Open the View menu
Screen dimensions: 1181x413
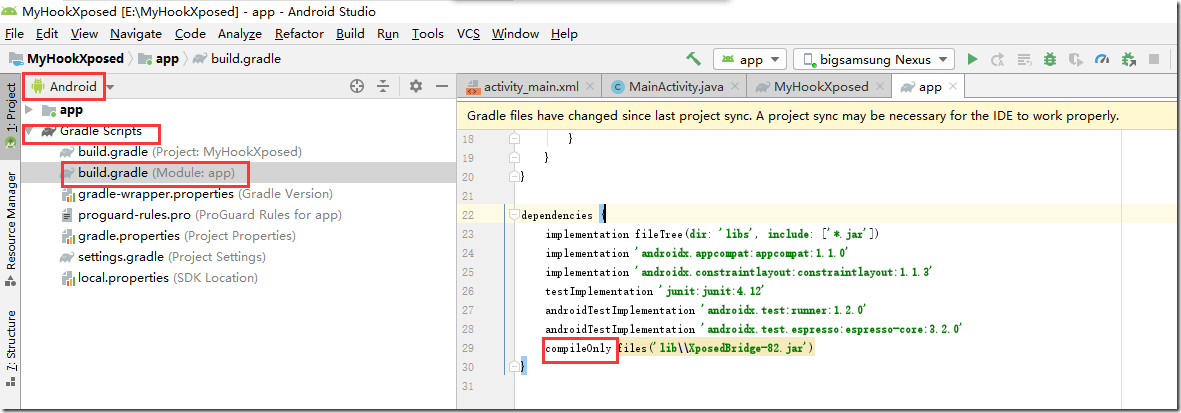point(84,34)
